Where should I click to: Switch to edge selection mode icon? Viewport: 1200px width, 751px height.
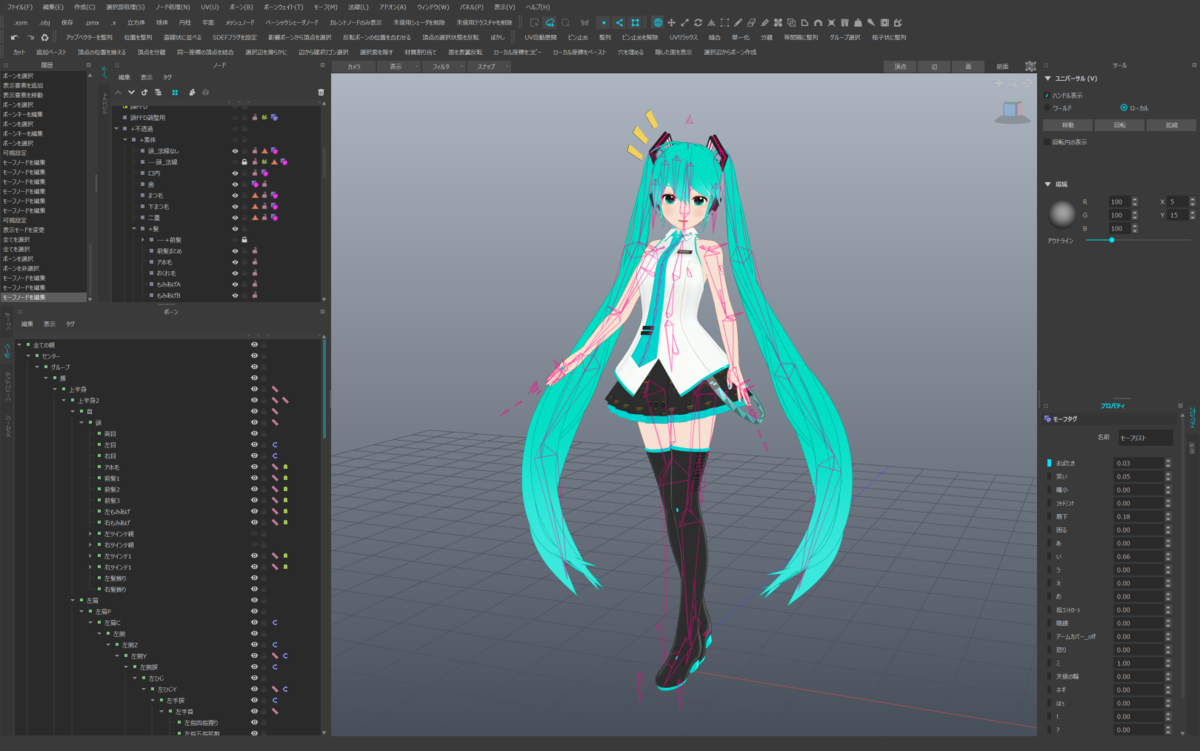click(x=619, y=22)
